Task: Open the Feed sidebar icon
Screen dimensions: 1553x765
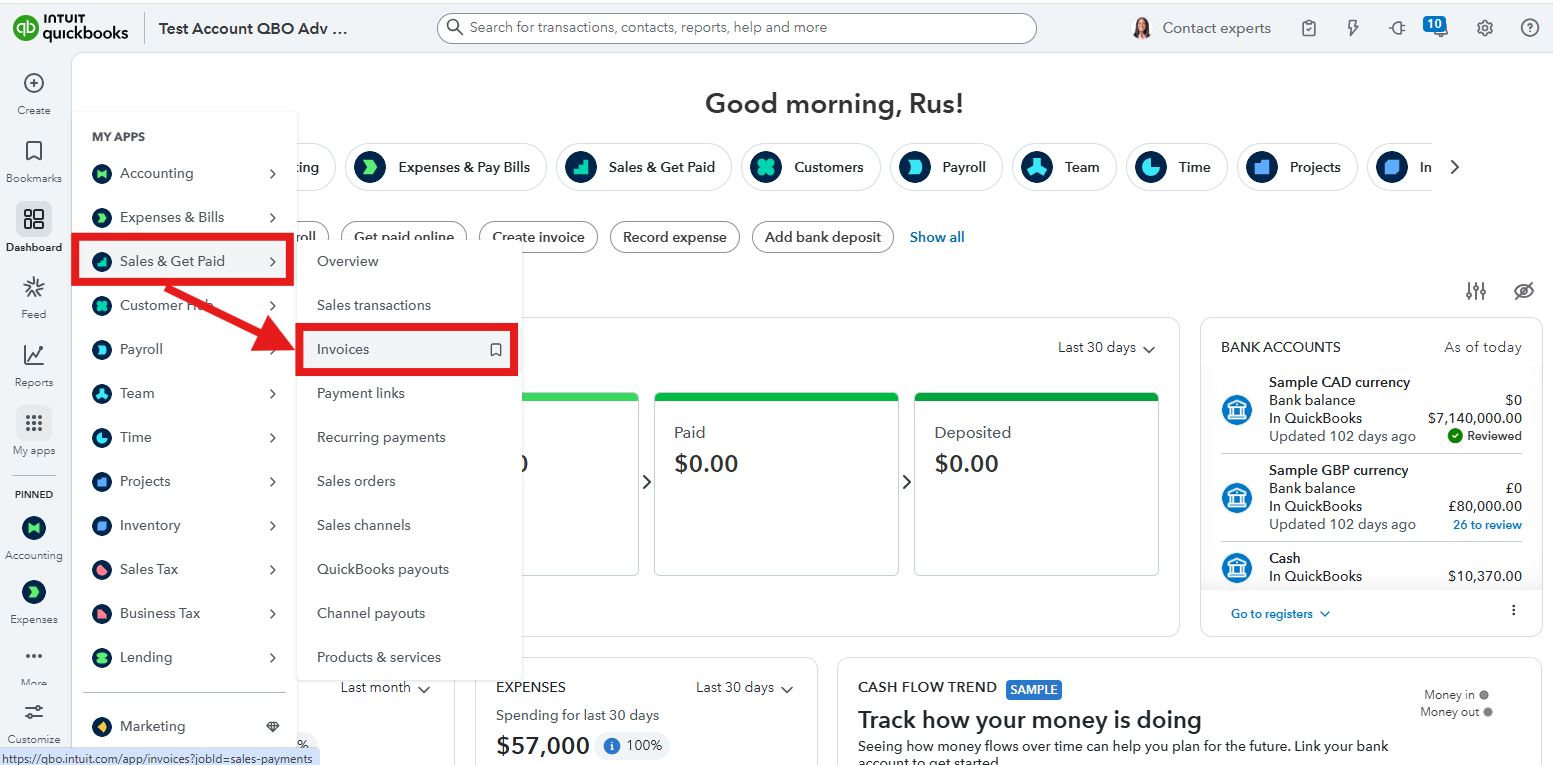Action: click(x=34, y=288)
